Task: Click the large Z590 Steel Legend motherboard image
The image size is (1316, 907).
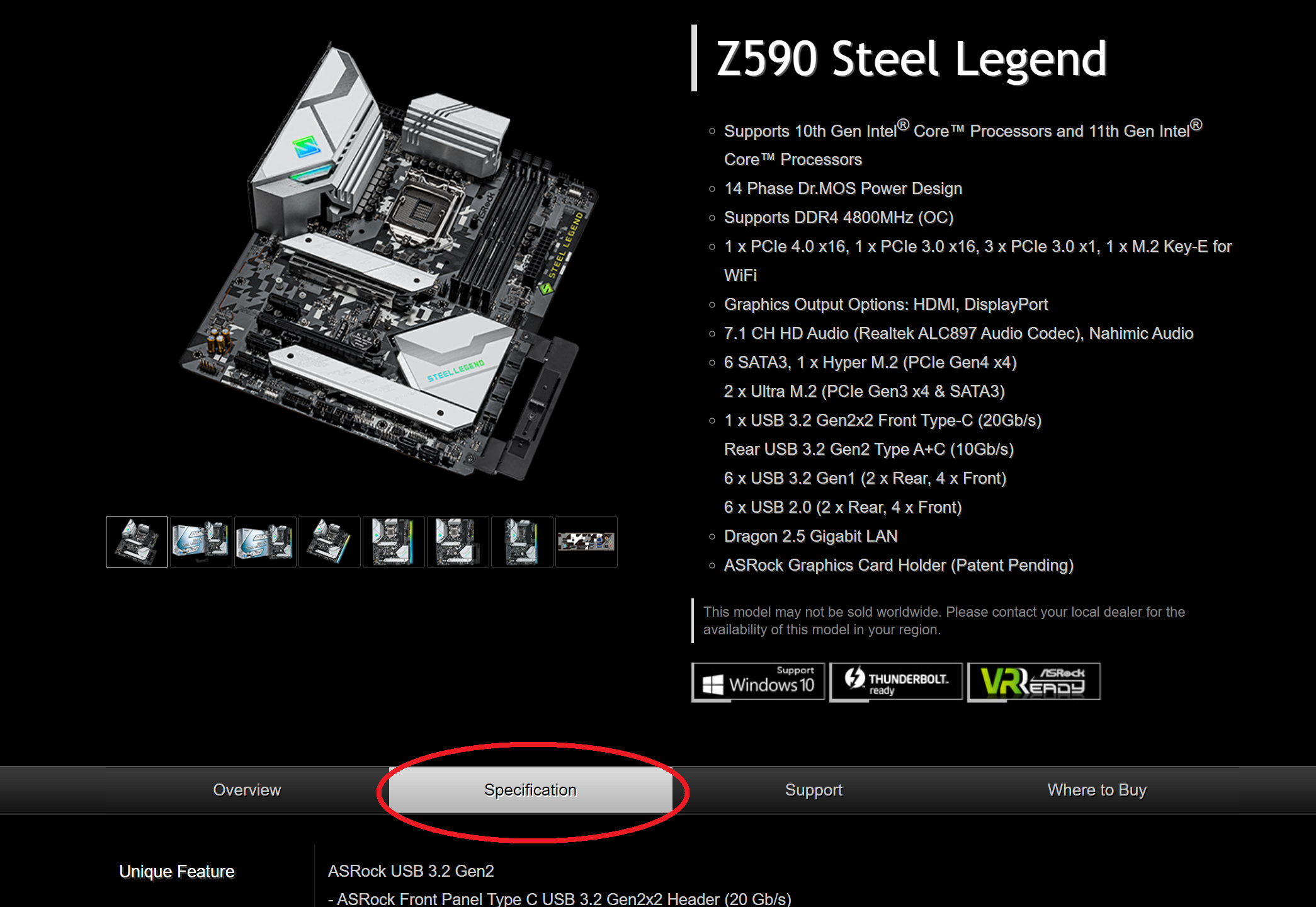Action: tap(387, 261)
